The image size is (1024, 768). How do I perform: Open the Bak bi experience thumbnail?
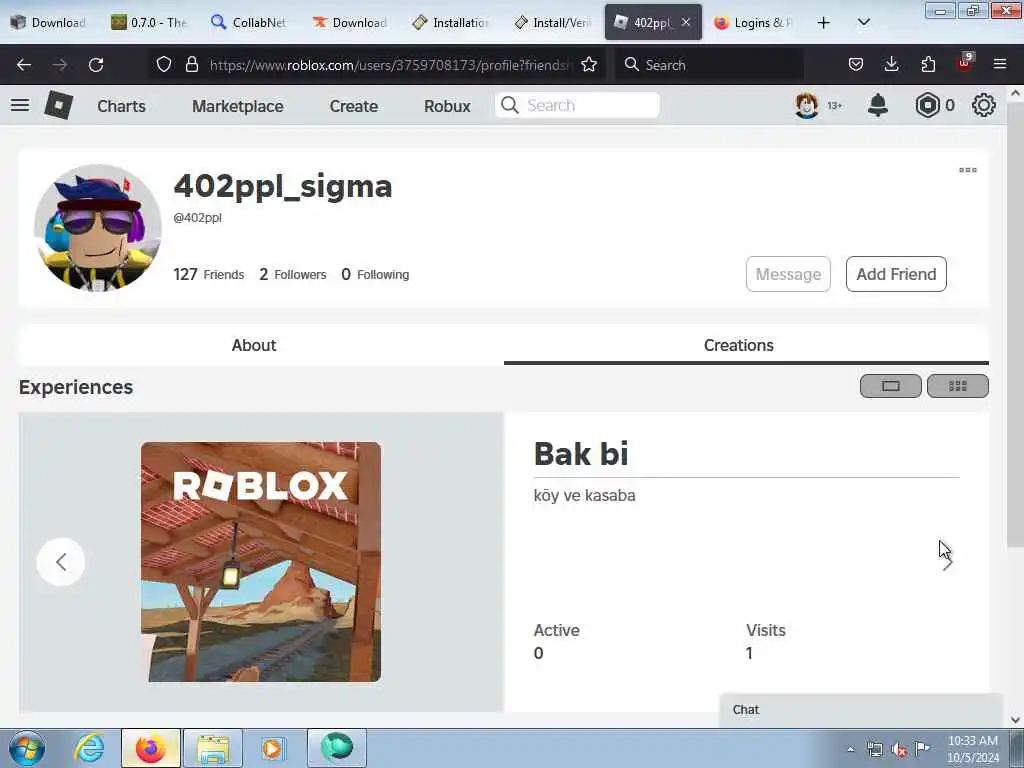click(x=261, y=562)
